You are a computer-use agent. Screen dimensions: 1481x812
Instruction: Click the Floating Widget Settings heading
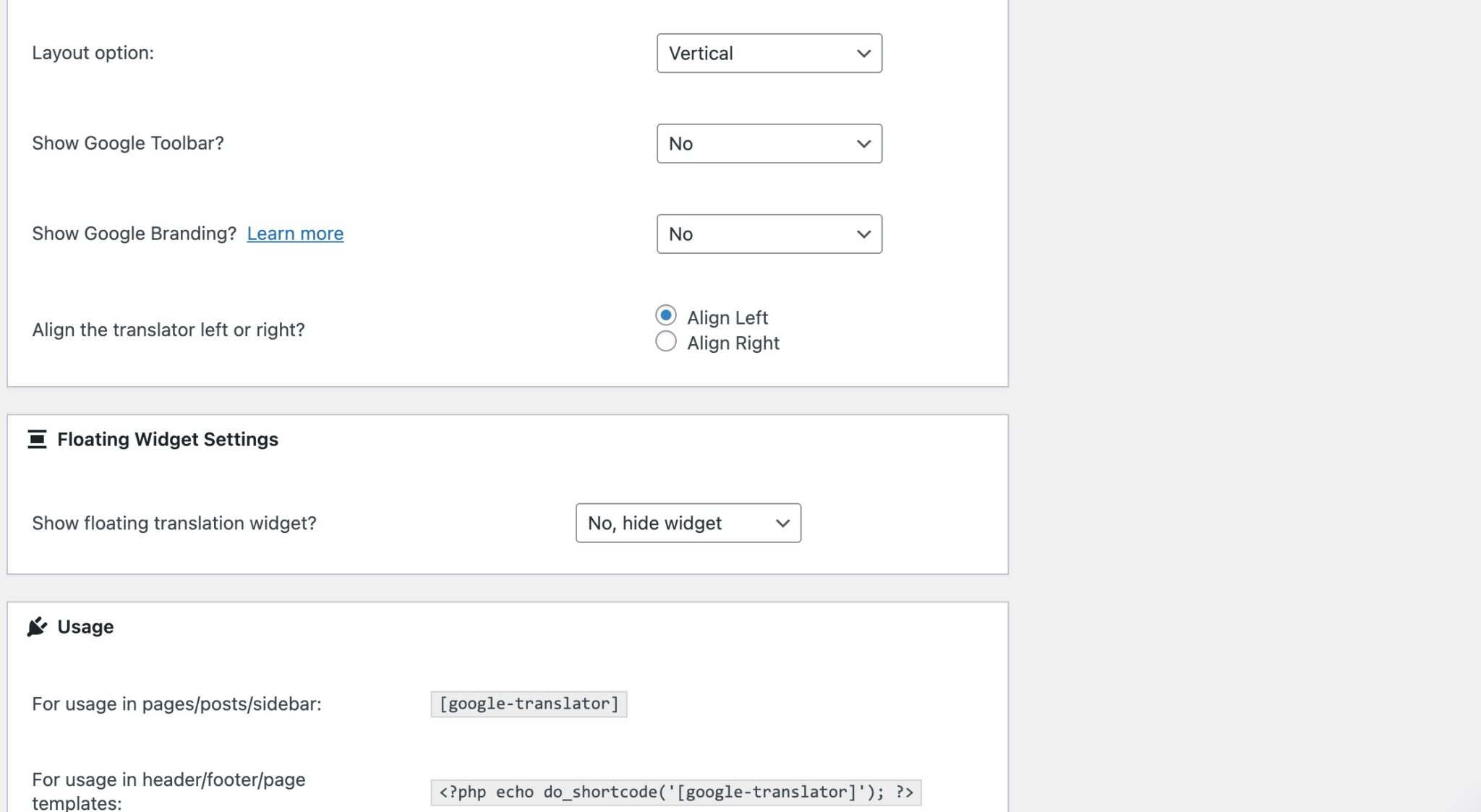point(168,440)
